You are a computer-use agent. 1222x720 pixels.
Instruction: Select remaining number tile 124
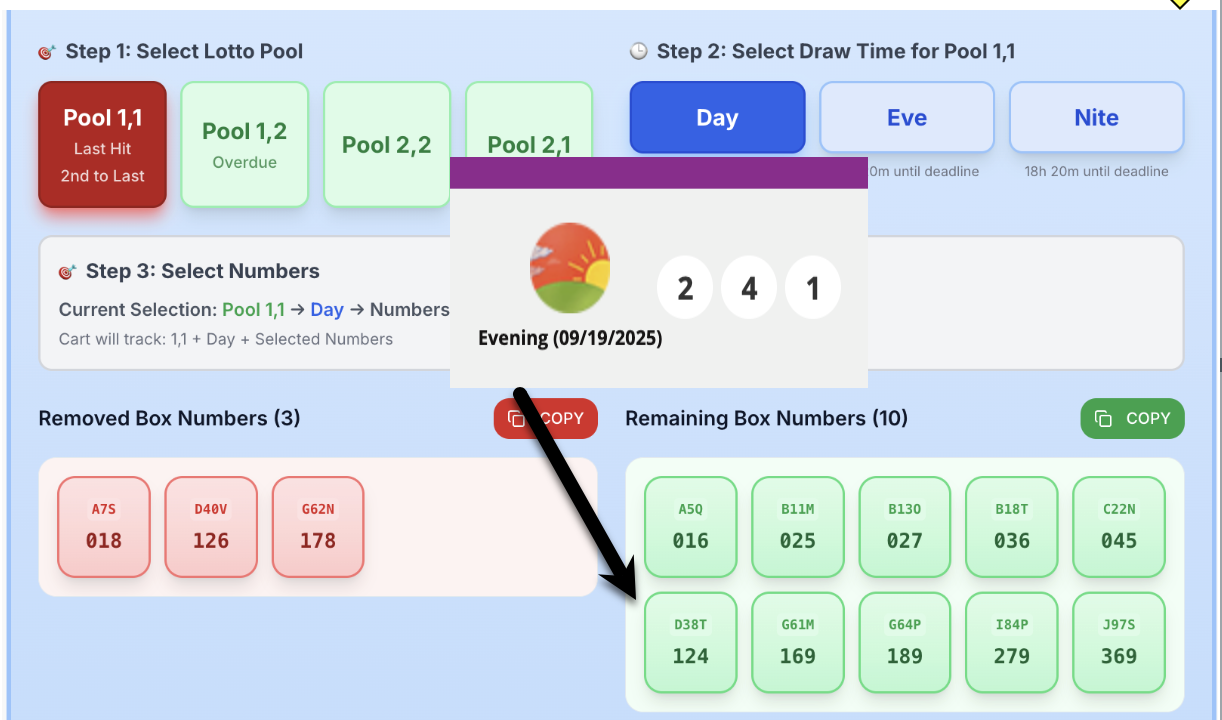coord(690,643)
